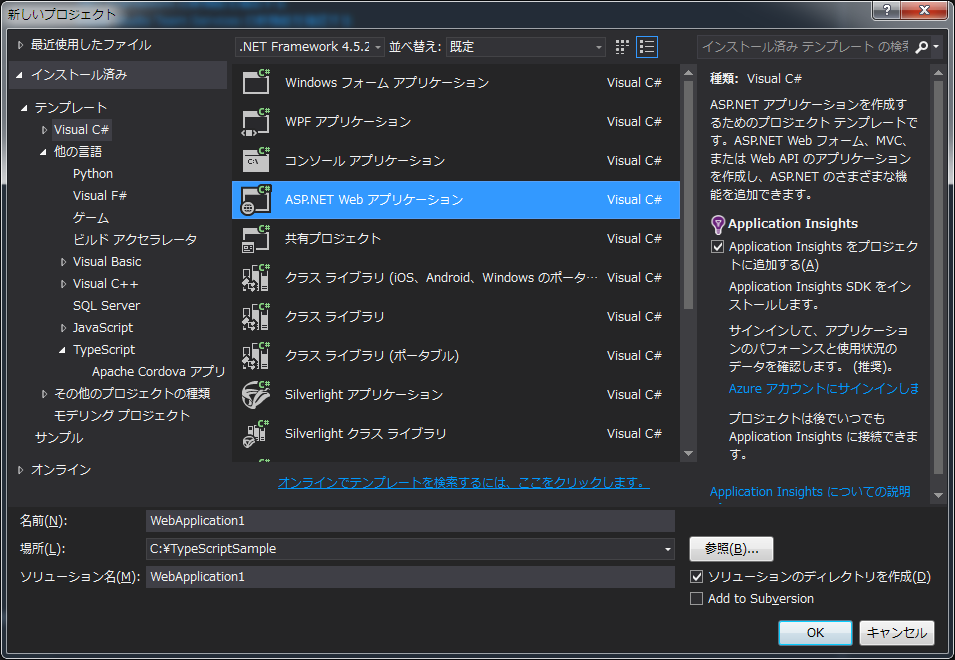Click the Windows フォーム アプリケーション template icon
The image size is (955, 660).
pyautogui.click(x=257, y=83)
